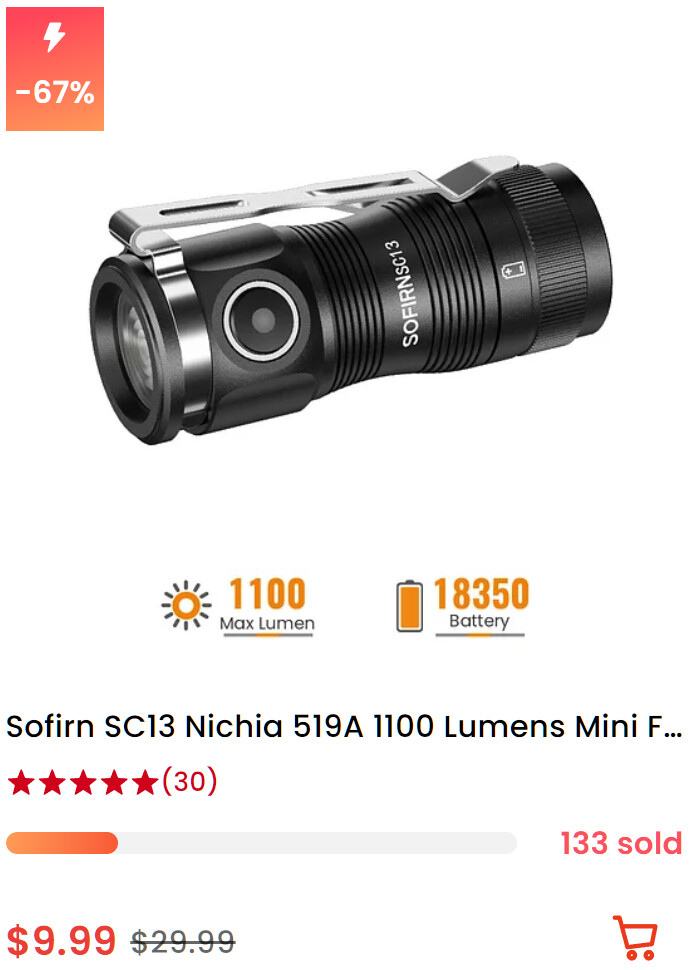Click the orange sun Max Lumen icon

coord(186,605)
